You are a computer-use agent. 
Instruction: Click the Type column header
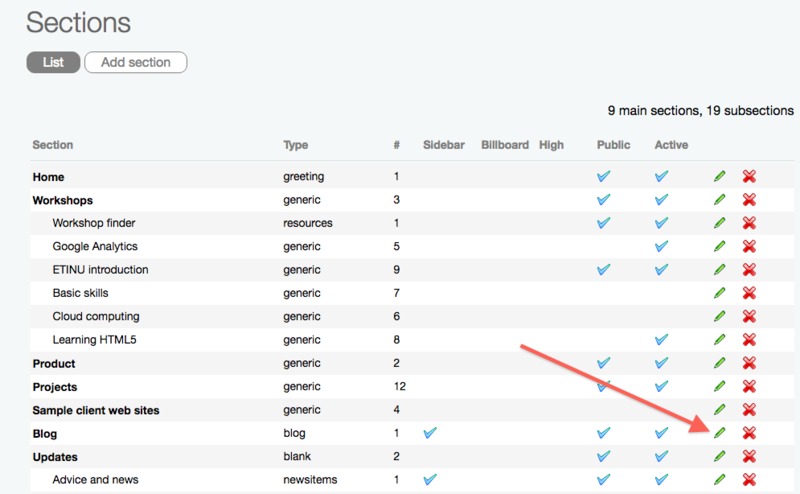(296, 145)
